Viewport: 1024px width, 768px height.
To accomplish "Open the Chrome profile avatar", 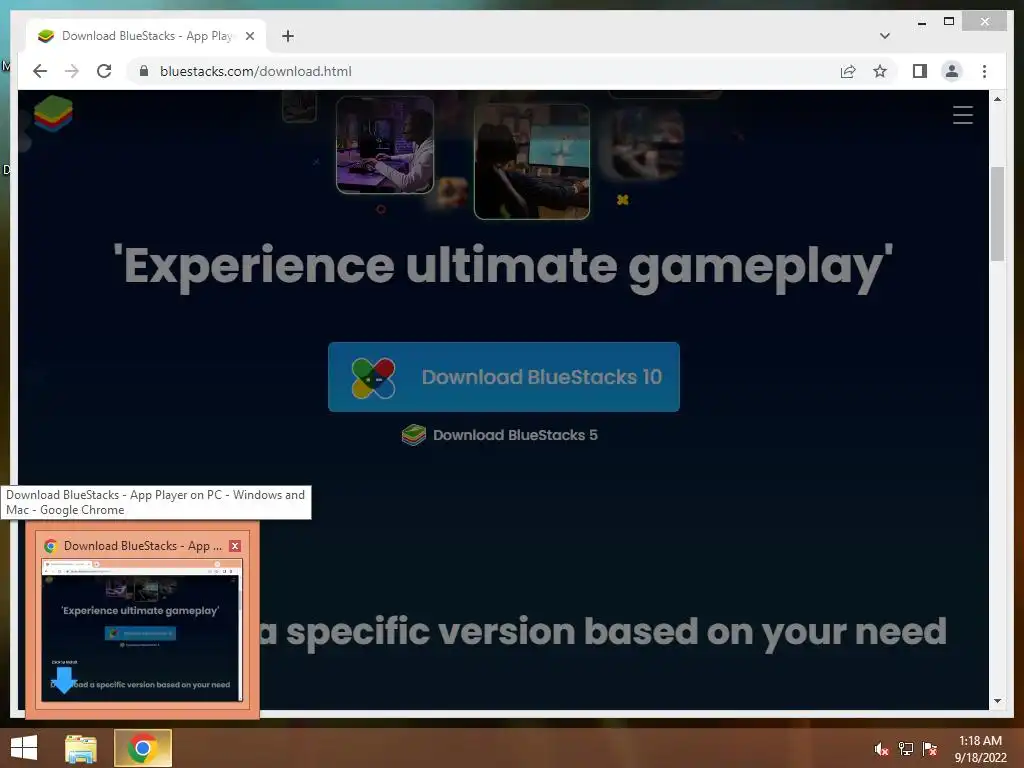I will point(952,71).
